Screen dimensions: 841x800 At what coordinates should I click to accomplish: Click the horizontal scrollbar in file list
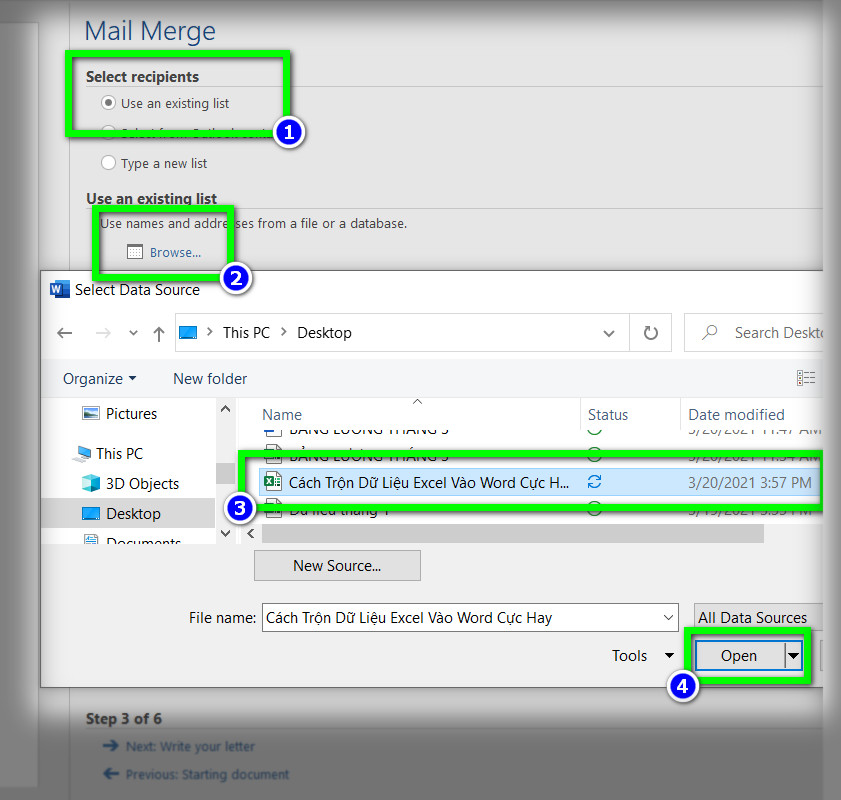tap(512, 535)
